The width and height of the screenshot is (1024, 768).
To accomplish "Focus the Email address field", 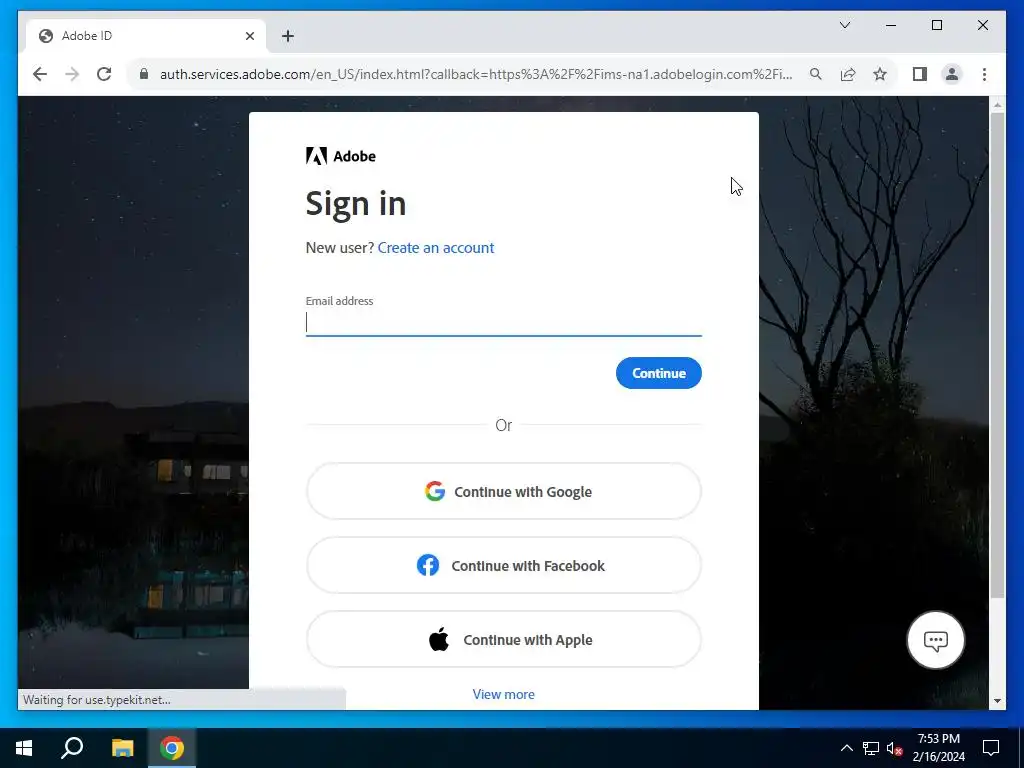I will 504,323.
